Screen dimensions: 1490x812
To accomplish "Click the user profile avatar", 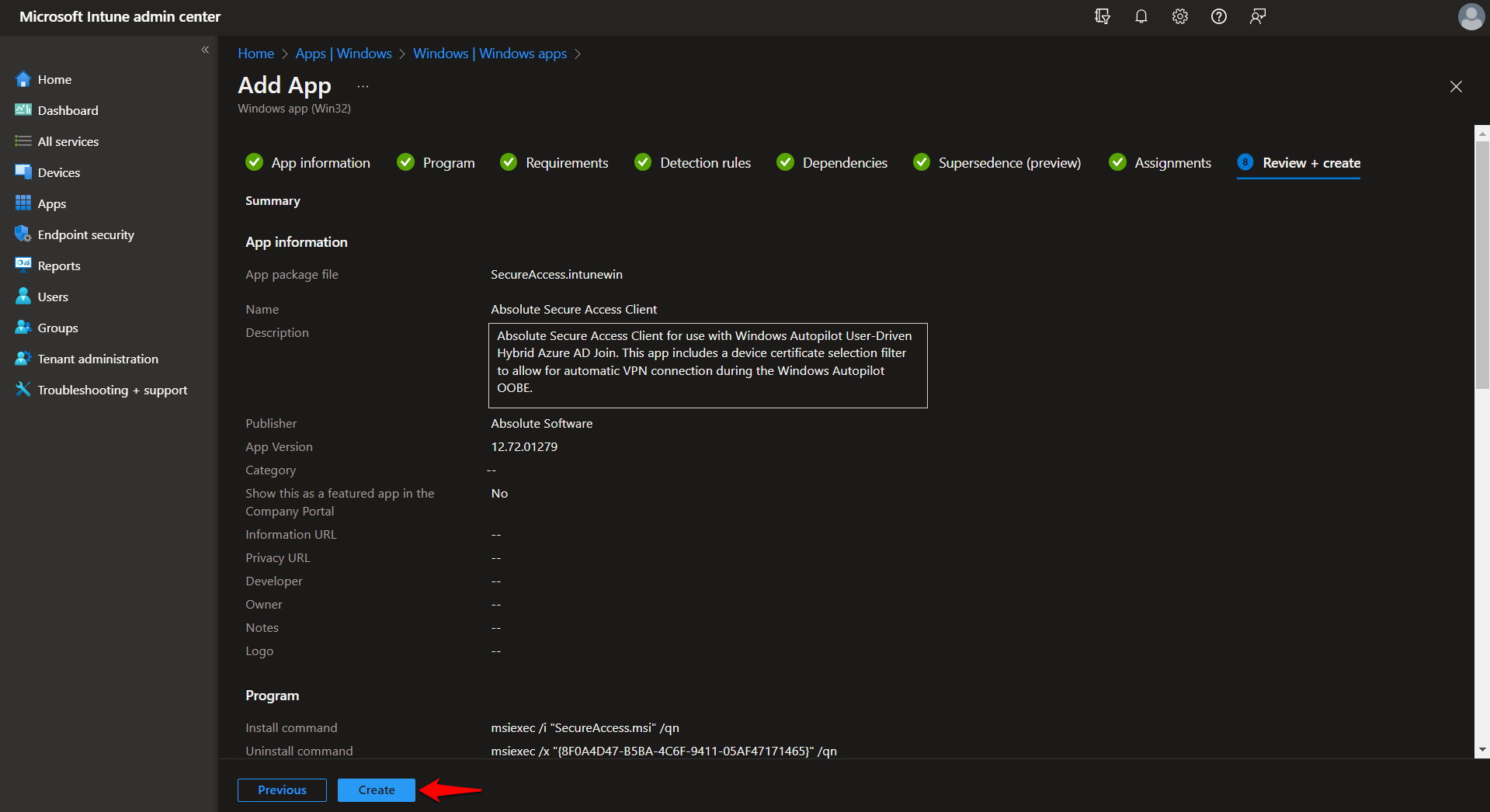I will tap(1471, 16).
